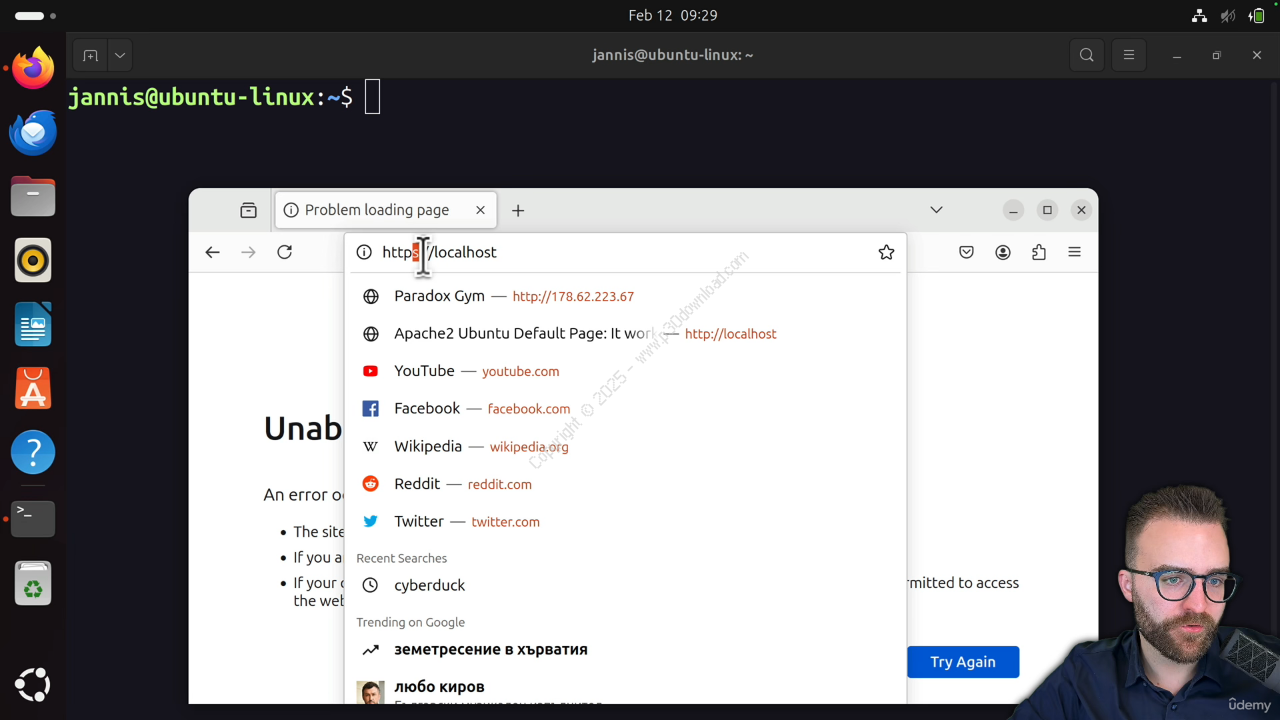This screenshot has width=1280, height=720.
Task: Open the Help dock icon
Action: (33, 453)
